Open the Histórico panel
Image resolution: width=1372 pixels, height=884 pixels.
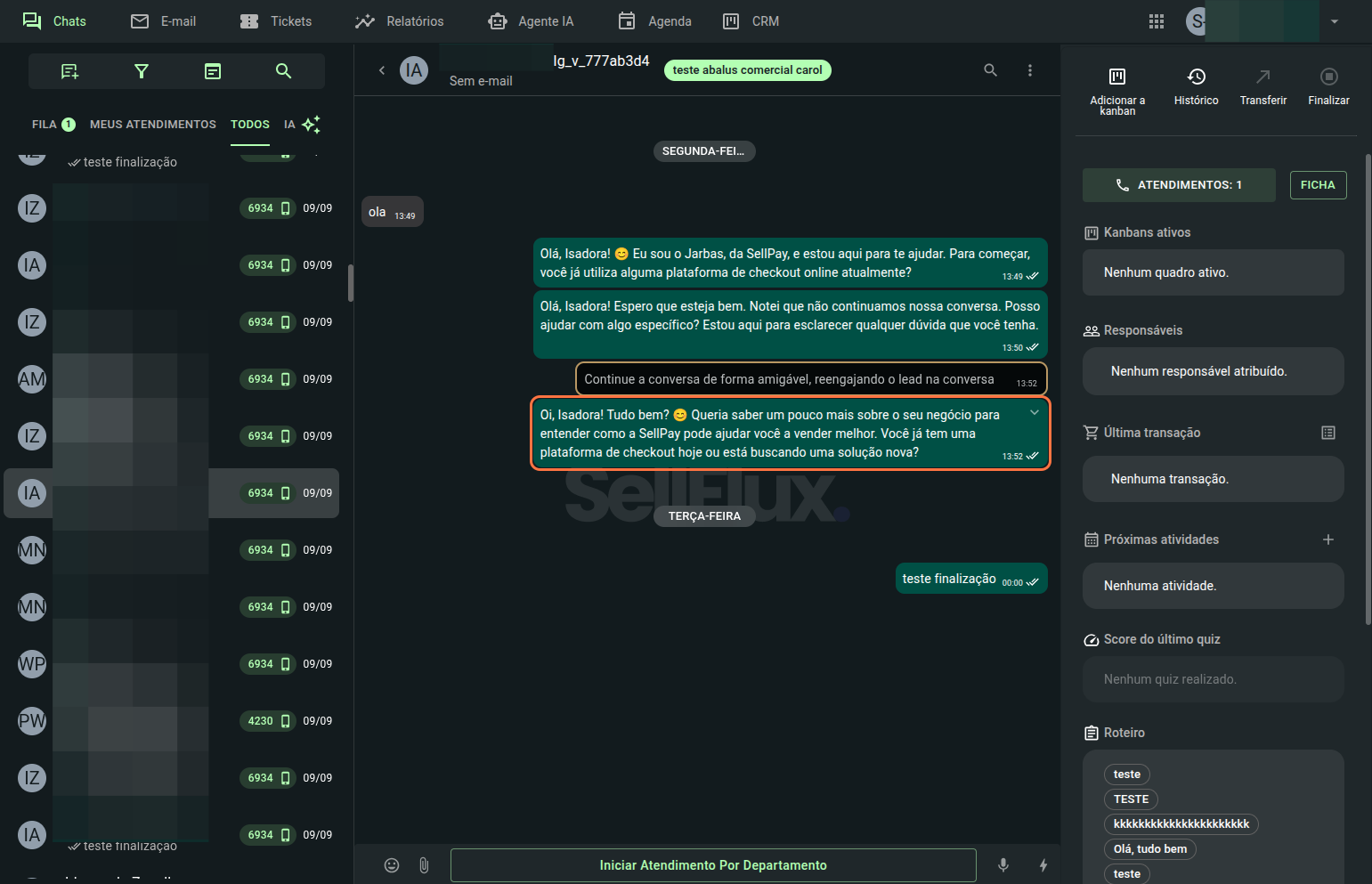pos(1196,86)
